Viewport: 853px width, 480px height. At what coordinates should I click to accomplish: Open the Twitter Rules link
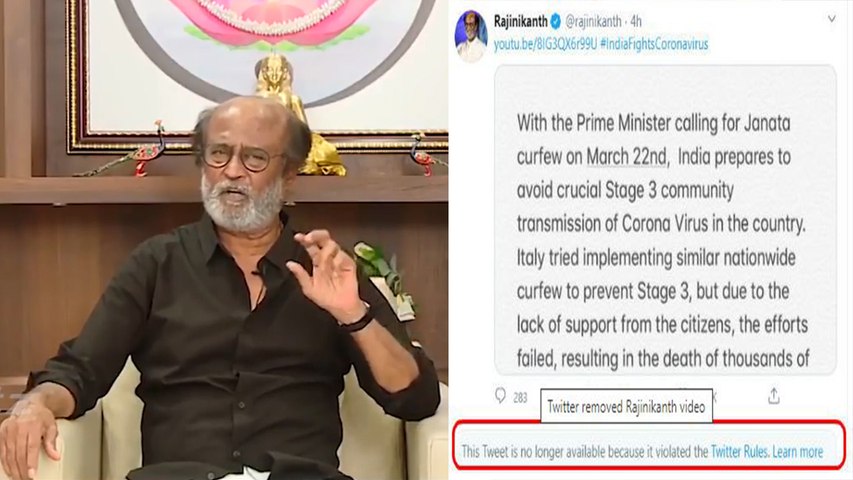point(739,452)
